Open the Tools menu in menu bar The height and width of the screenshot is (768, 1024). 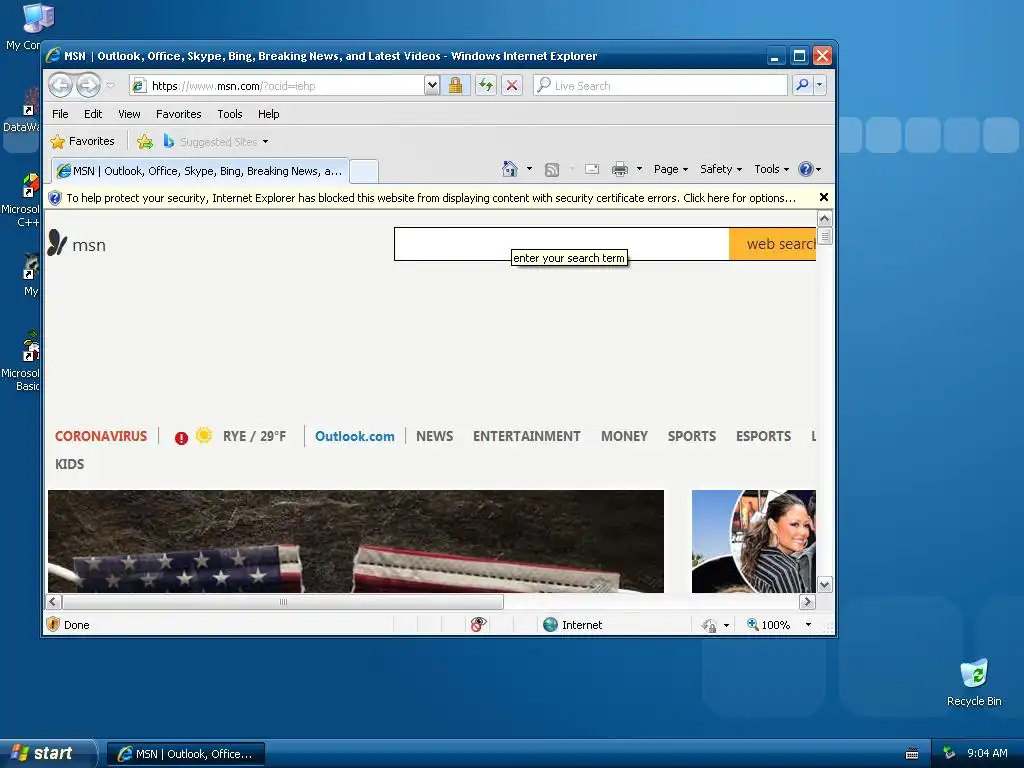pyautogui.click(x=230, y=114)
